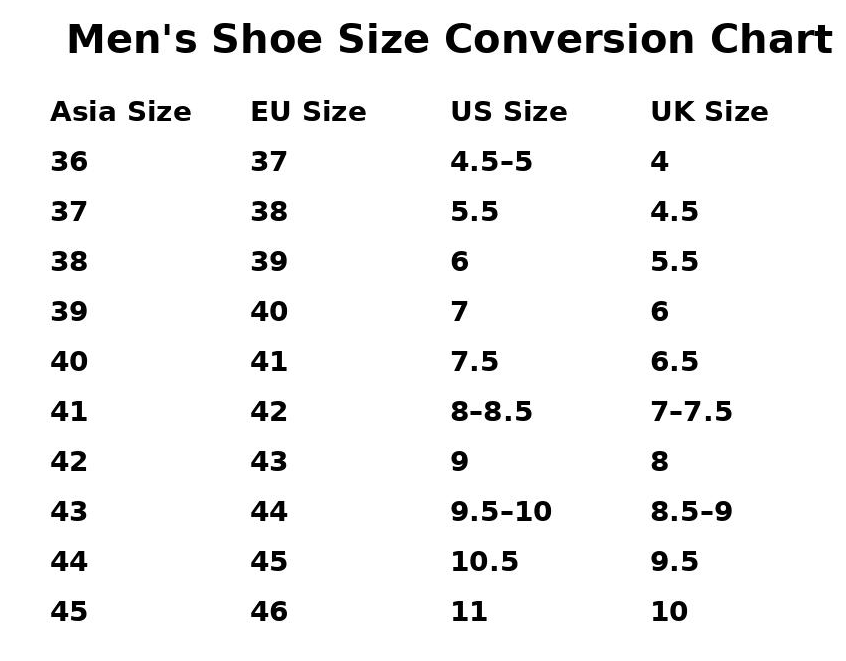Click the UK size 5.5 cell
The width and height of the screenshot is (846, 661).
pyautogui.click(x=674, y=262)
